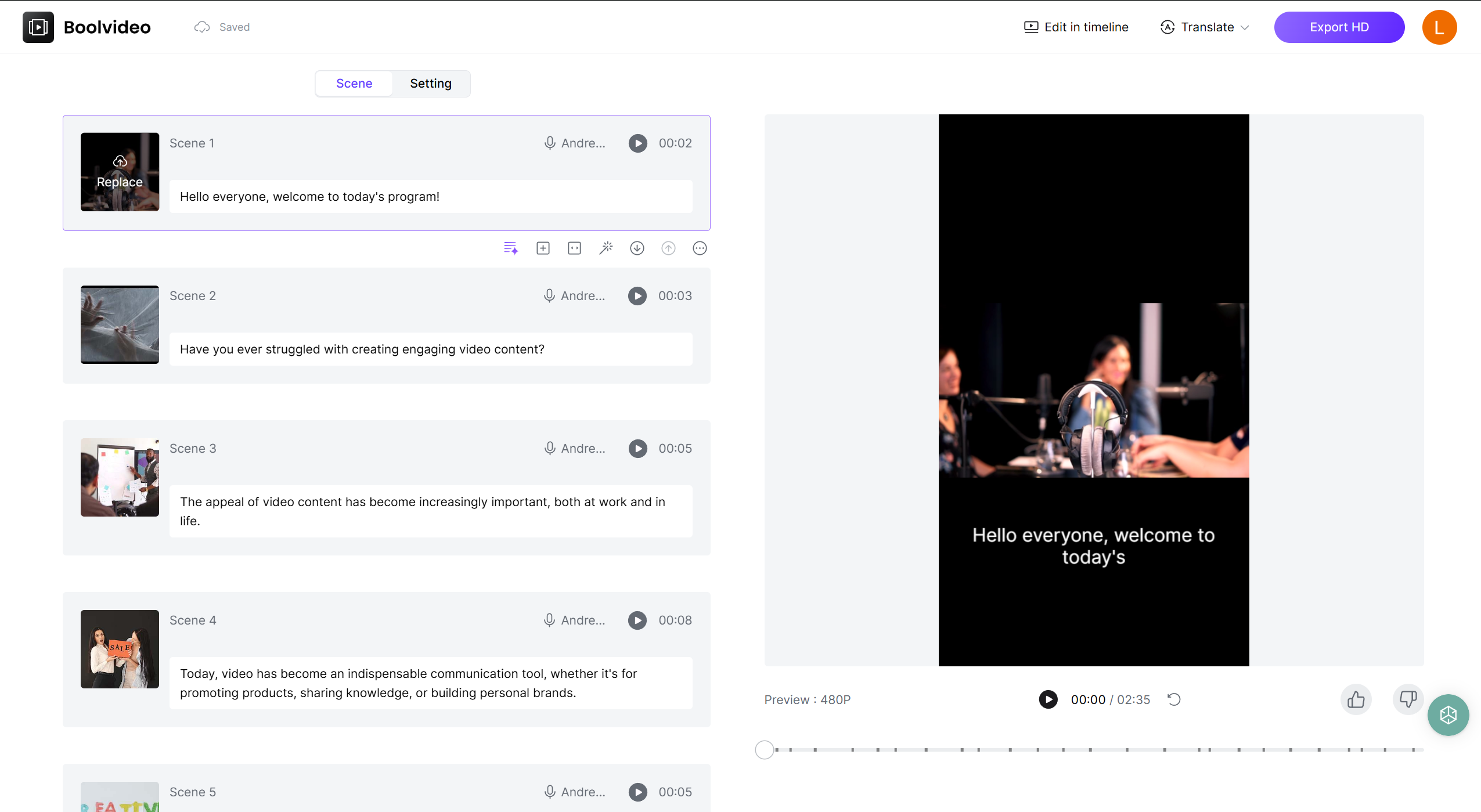Open the voice selector for Scene 2
Viewport: 1481px width, 812px height.
[575, 296]
